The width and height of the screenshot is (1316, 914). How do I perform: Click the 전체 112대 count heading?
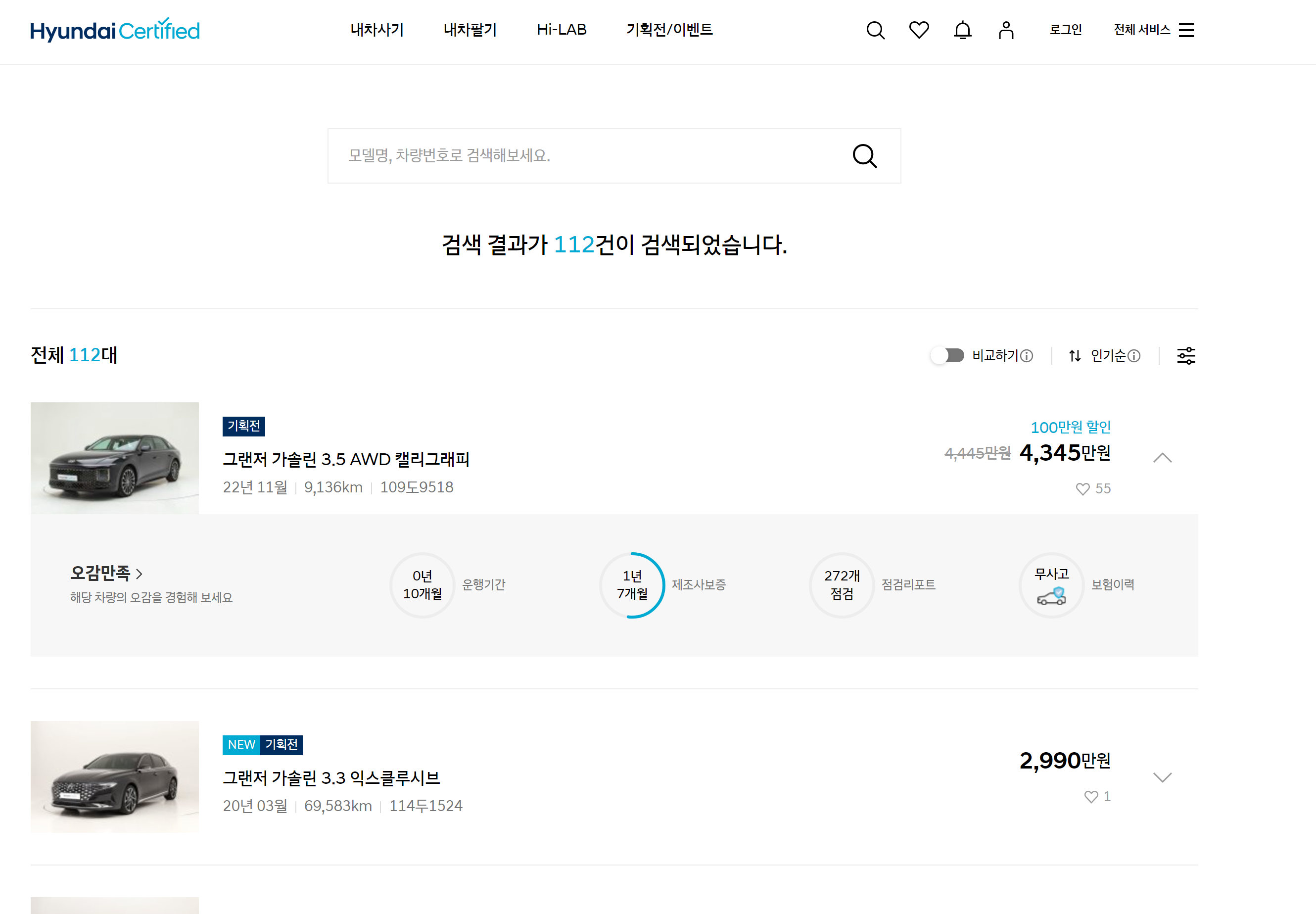point(74,355)
